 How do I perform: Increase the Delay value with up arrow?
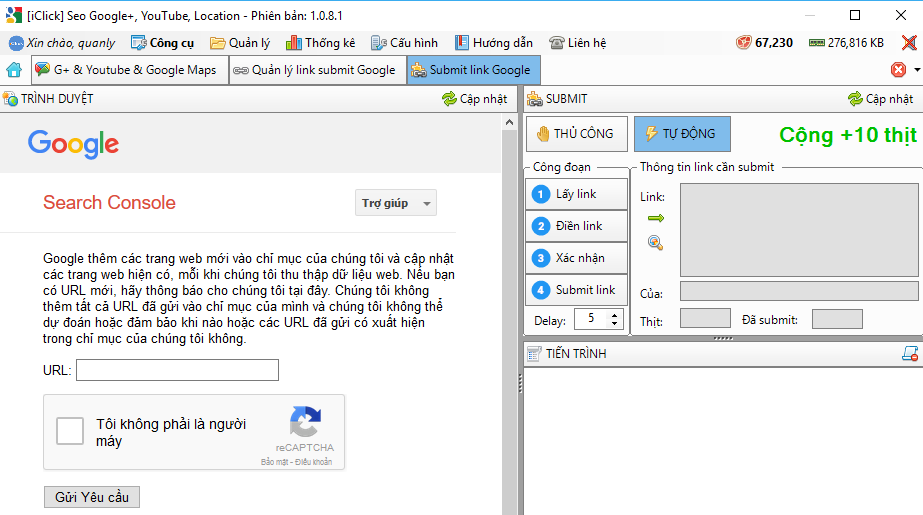615,315
